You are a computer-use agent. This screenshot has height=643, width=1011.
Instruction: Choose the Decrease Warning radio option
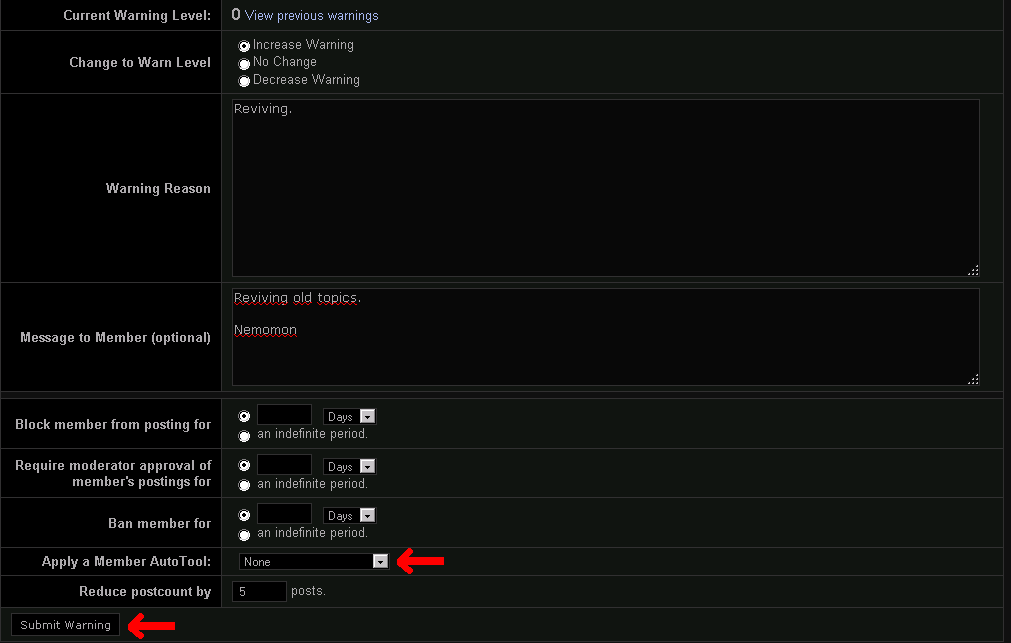(x=244, y=81)
